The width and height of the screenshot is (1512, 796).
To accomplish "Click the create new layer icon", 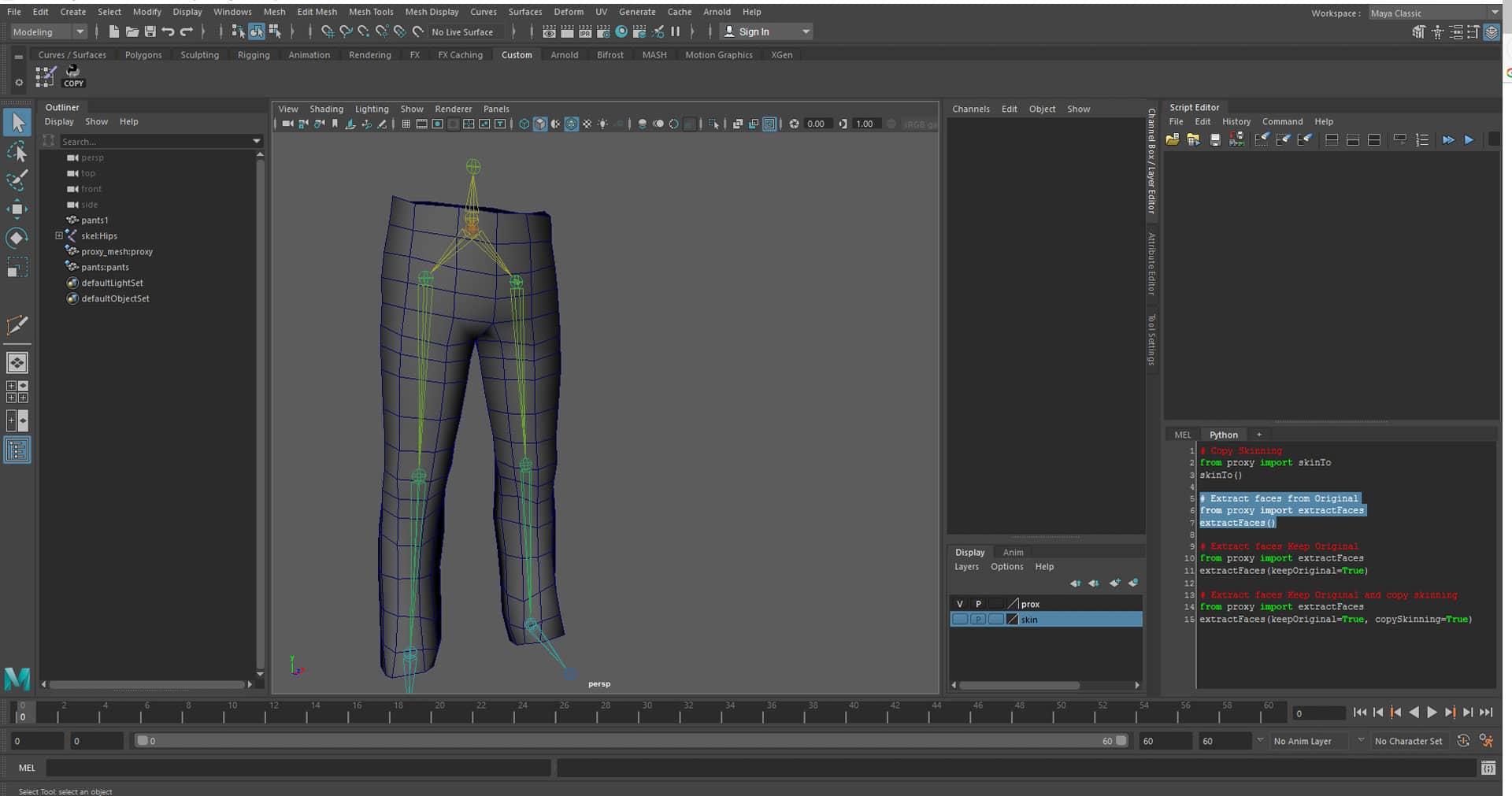I will 1114,583.
